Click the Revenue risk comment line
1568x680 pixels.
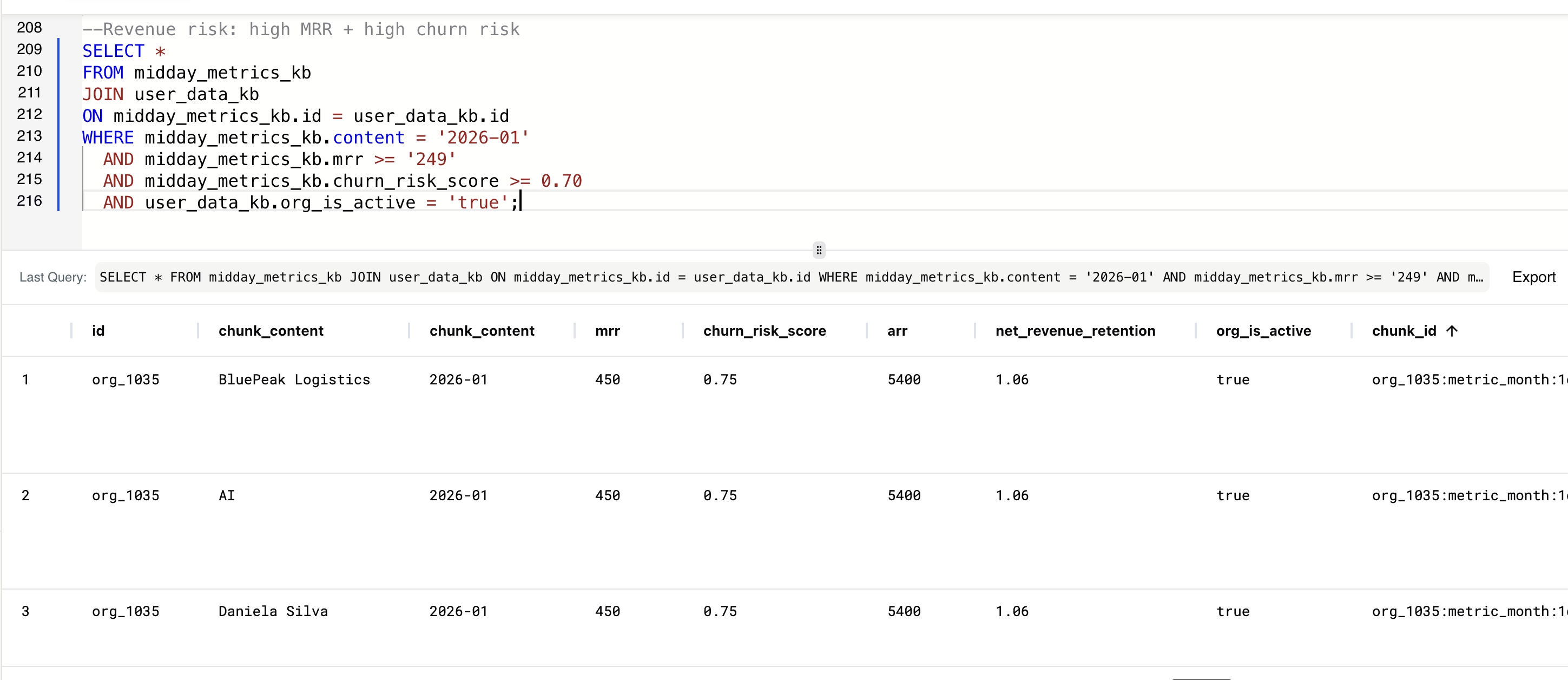click(x=301, y=29)
